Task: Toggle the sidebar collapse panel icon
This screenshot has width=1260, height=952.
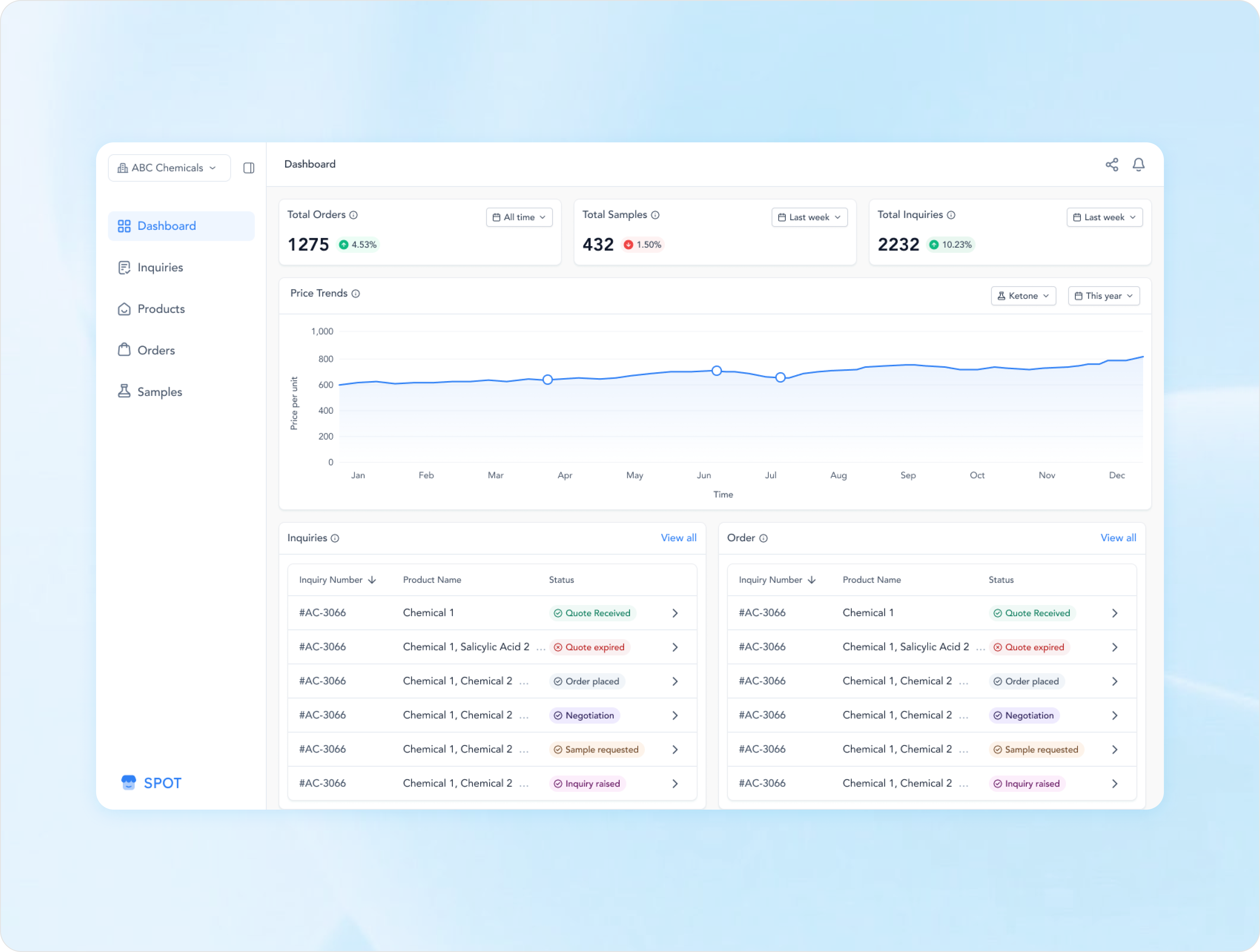Action: pos(249,168)
